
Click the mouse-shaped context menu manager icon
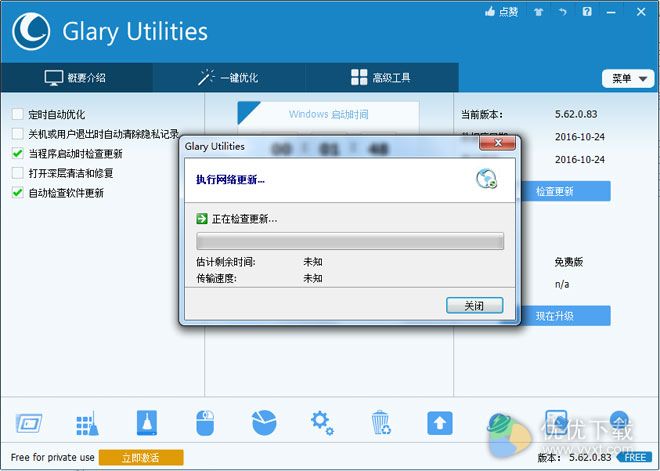(205, 423)
